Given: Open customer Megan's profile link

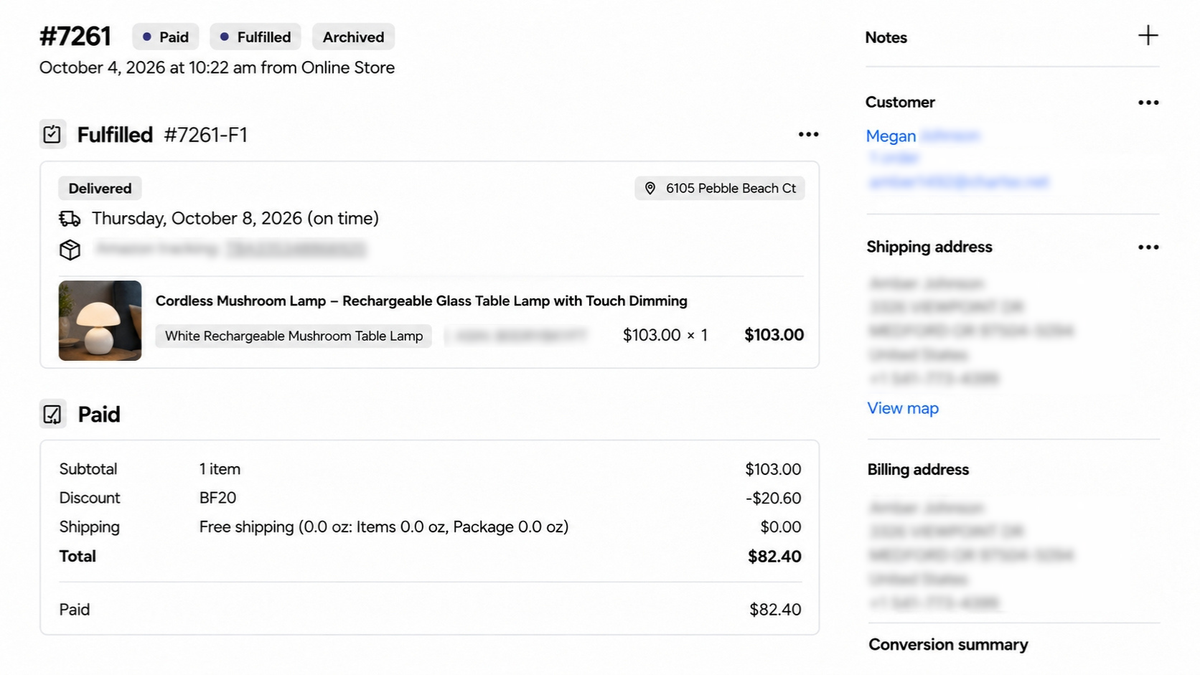Looking at the screenshot, I should [922, 136].
